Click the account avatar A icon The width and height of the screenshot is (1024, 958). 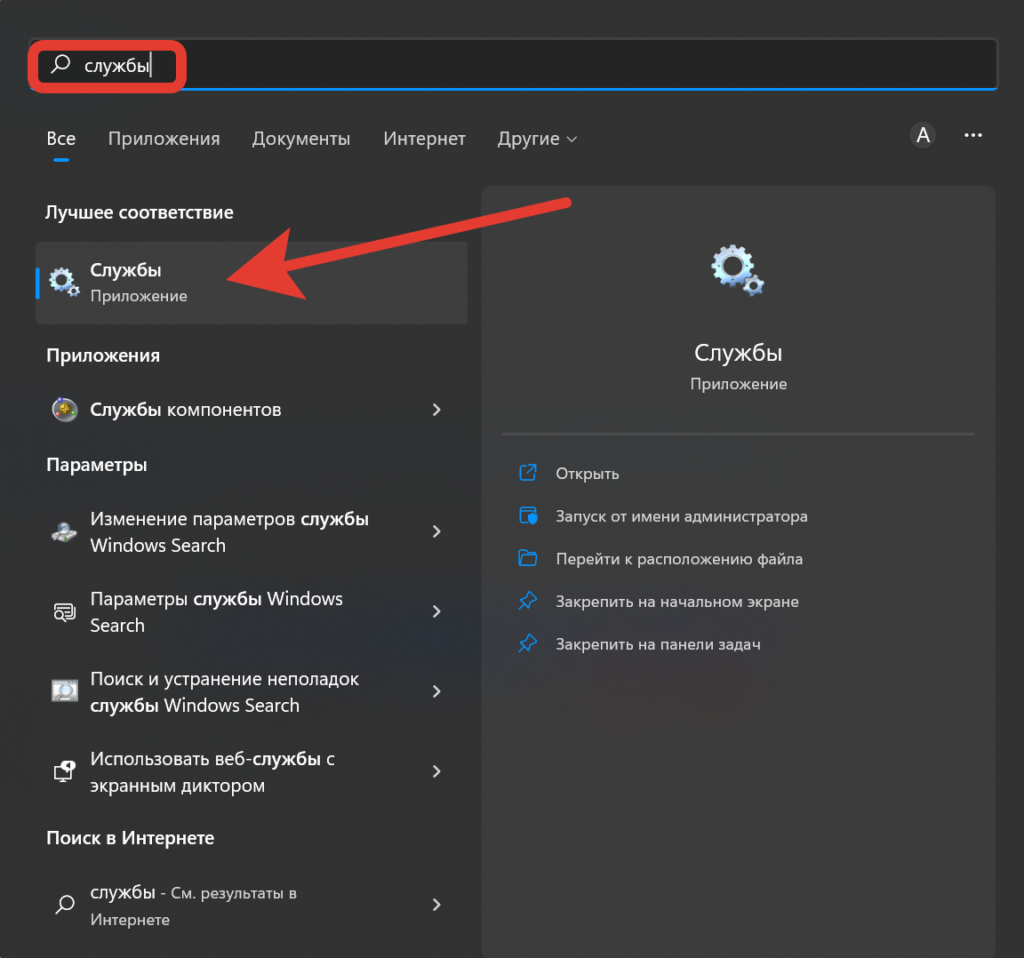922,135
